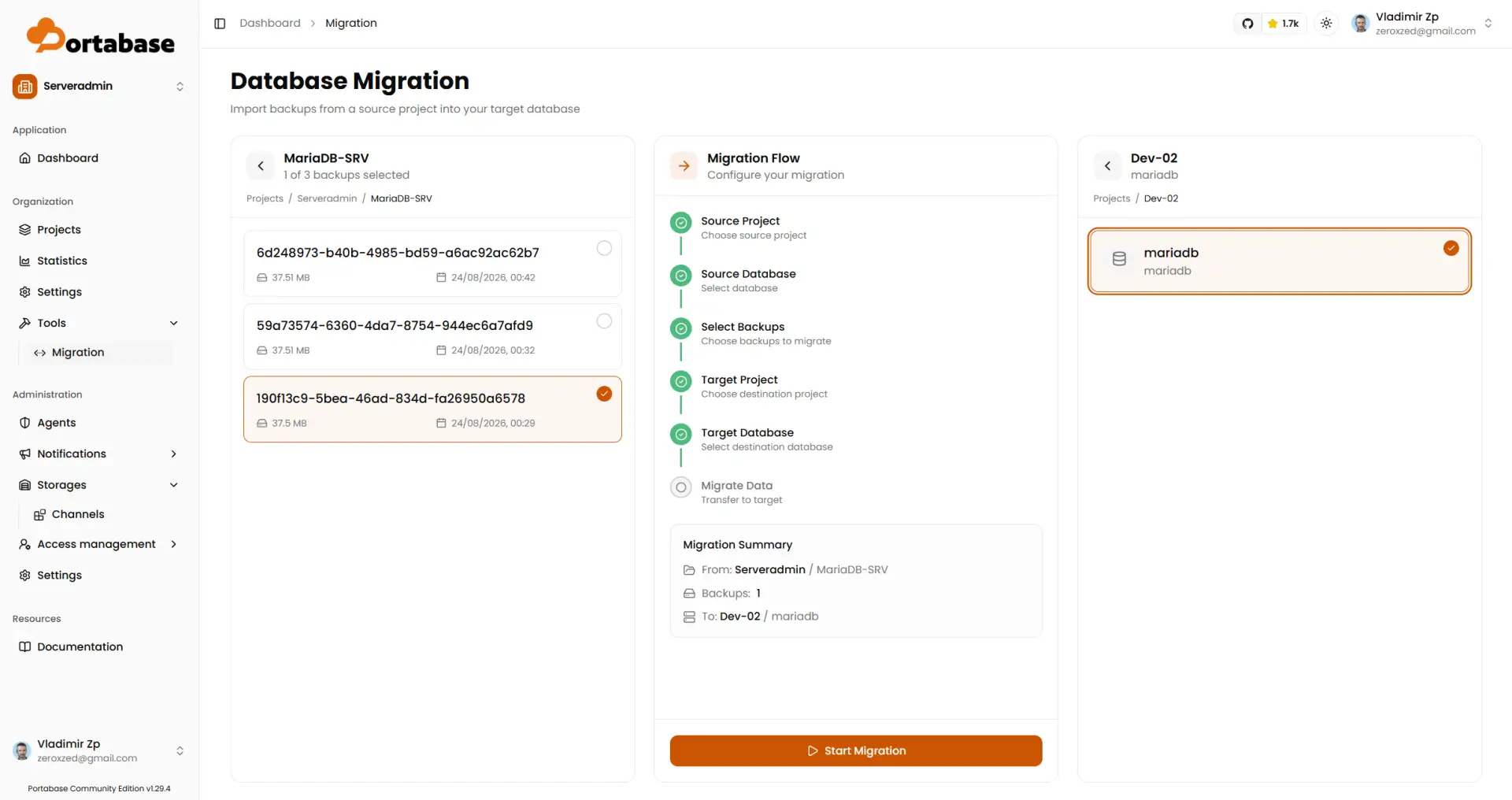The height and width of the screenshot is (800, 1512).
Task: Click the Target Database step icon
Action: point(681,434)
